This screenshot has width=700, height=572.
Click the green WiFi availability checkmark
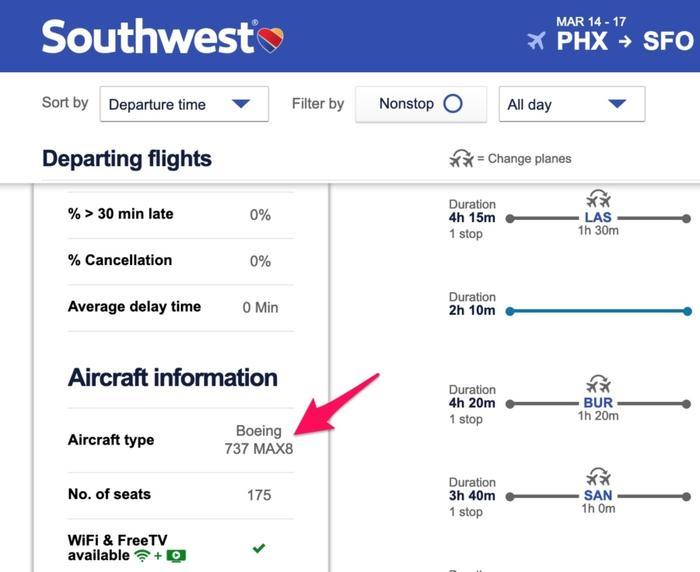259,548
